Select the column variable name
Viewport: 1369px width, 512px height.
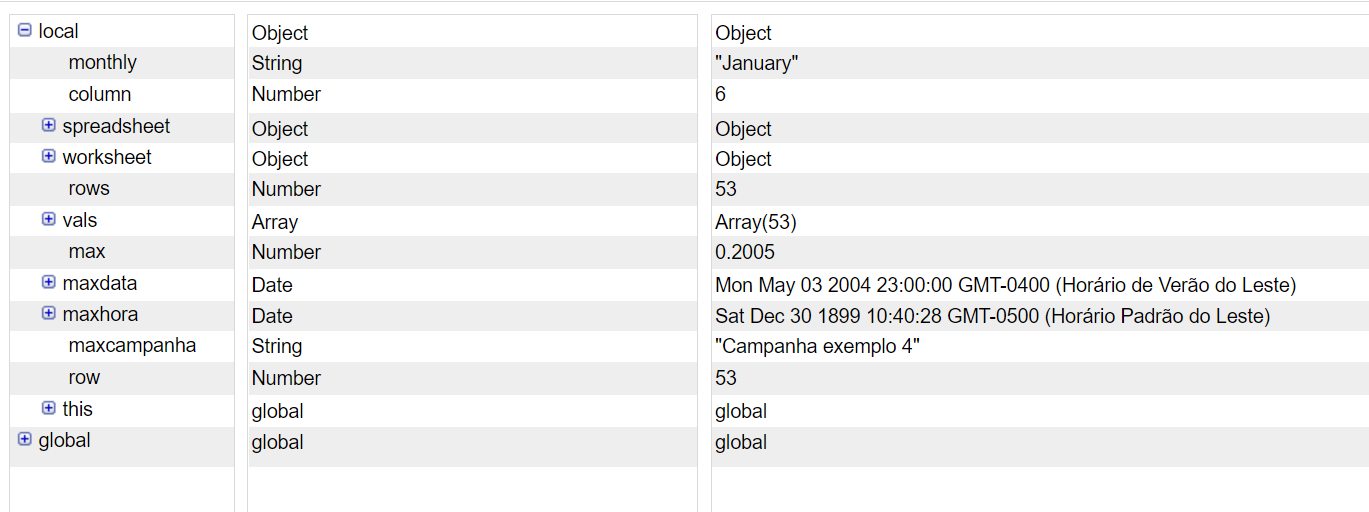pos(100,95)
